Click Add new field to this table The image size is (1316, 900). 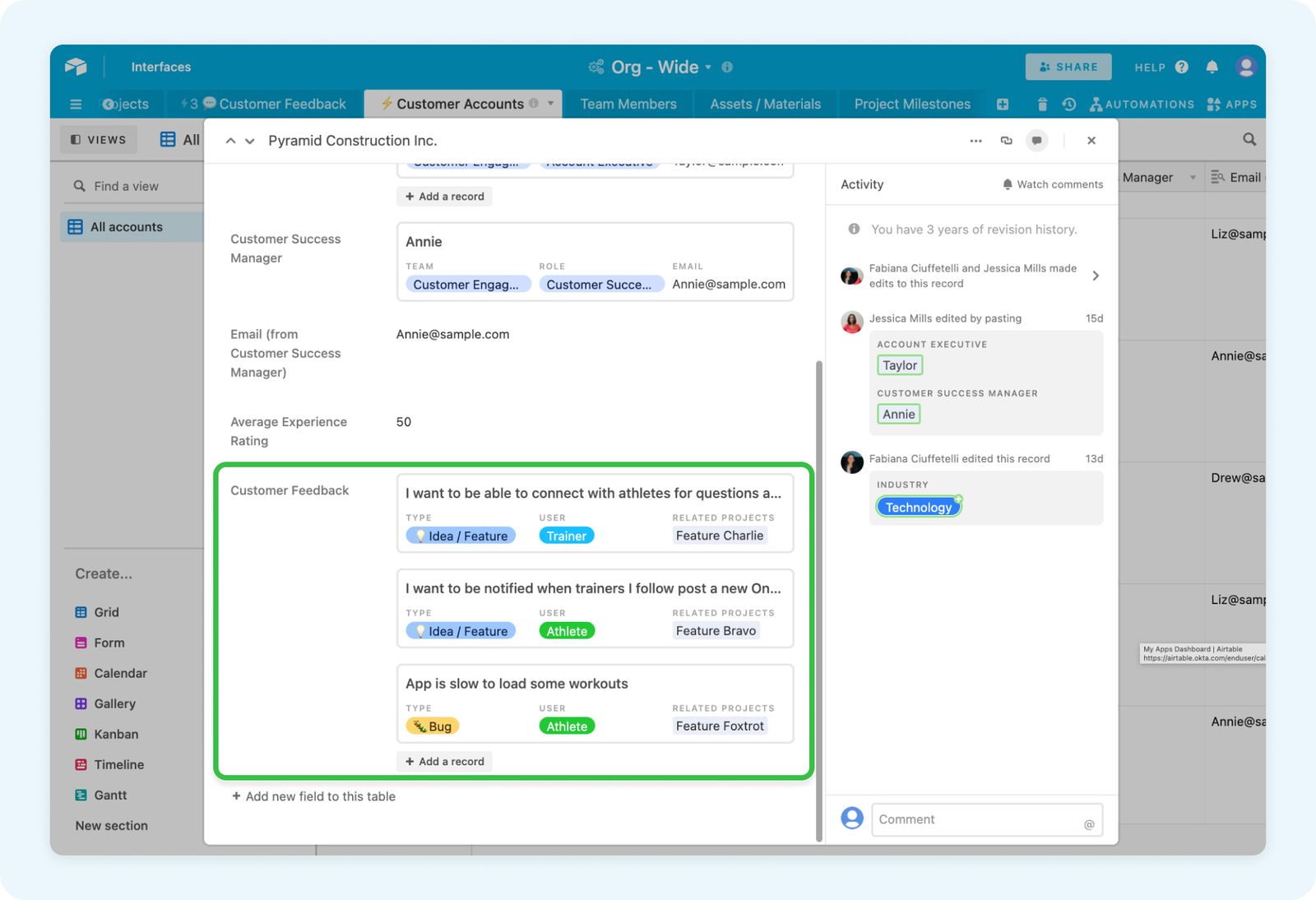pyautogui.click(x=313, y=796)
